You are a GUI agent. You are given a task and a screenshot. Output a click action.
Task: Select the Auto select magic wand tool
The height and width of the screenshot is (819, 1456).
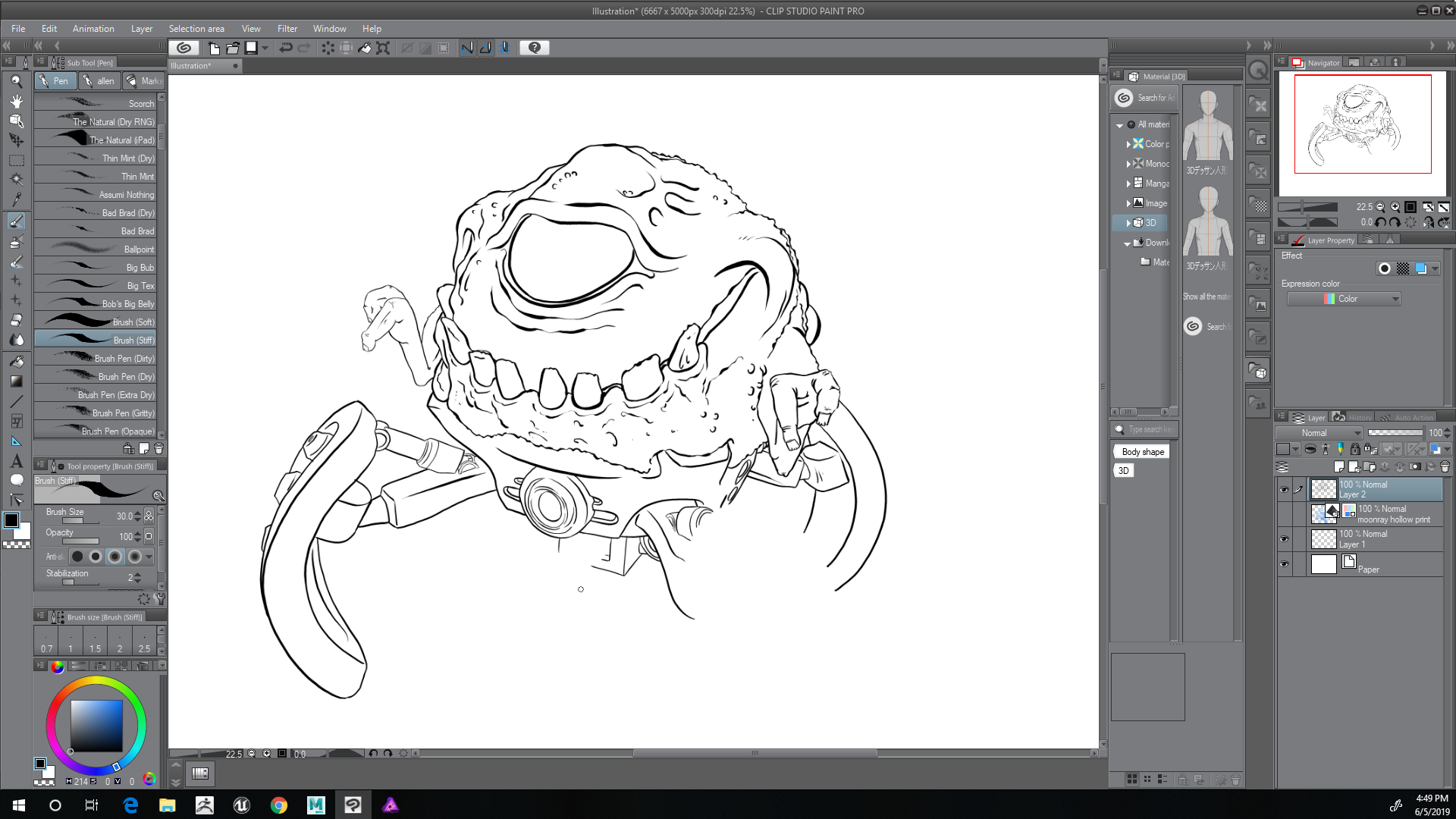pos(16,180)
